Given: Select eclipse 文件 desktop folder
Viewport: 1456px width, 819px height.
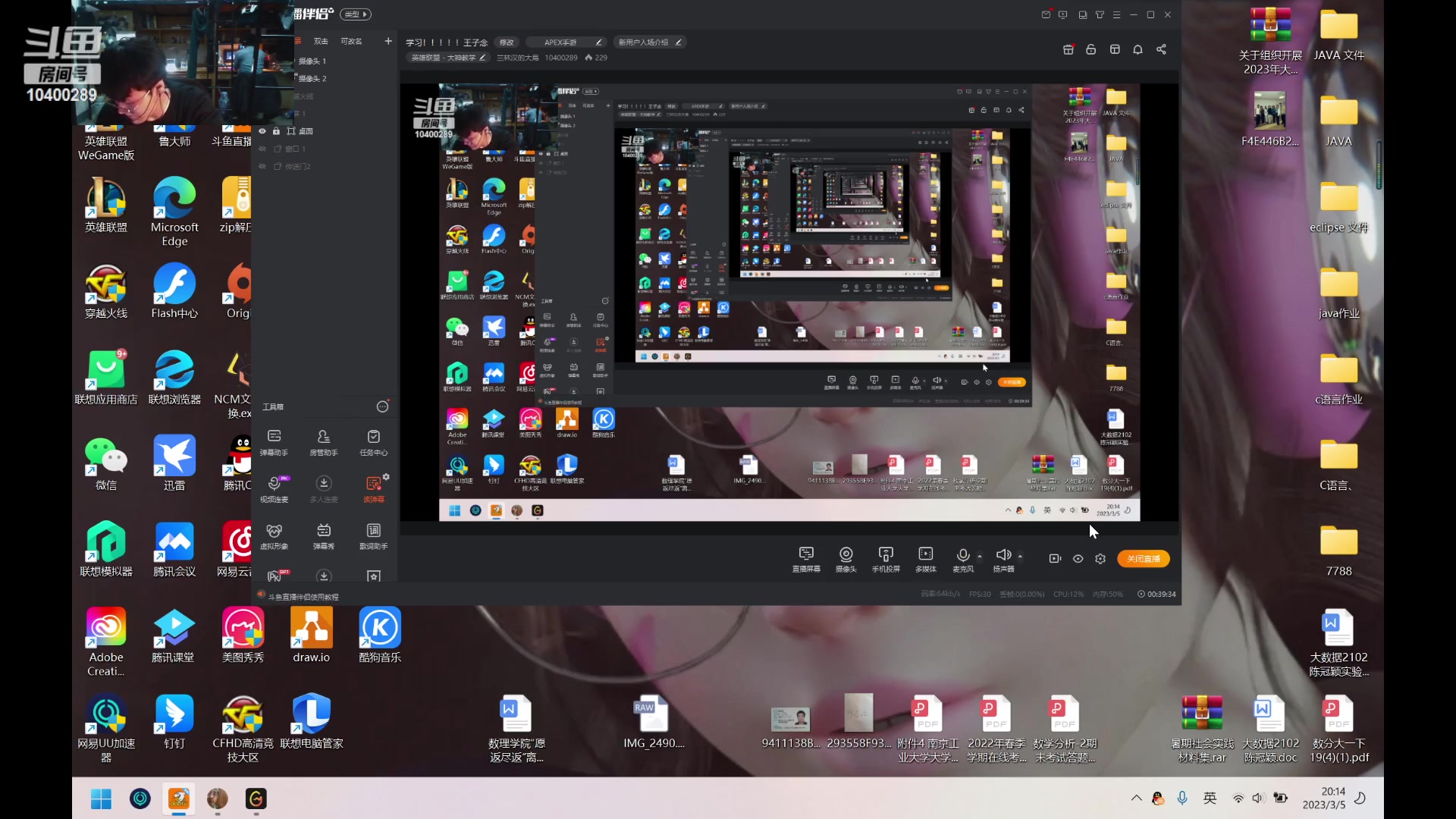Looking at the screenshot, I should 1338,207.
